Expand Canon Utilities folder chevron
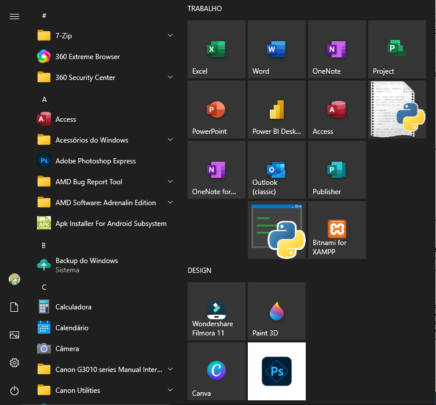Screen dimensions: 436x405 pyautogui.click(x=170, y=390)
